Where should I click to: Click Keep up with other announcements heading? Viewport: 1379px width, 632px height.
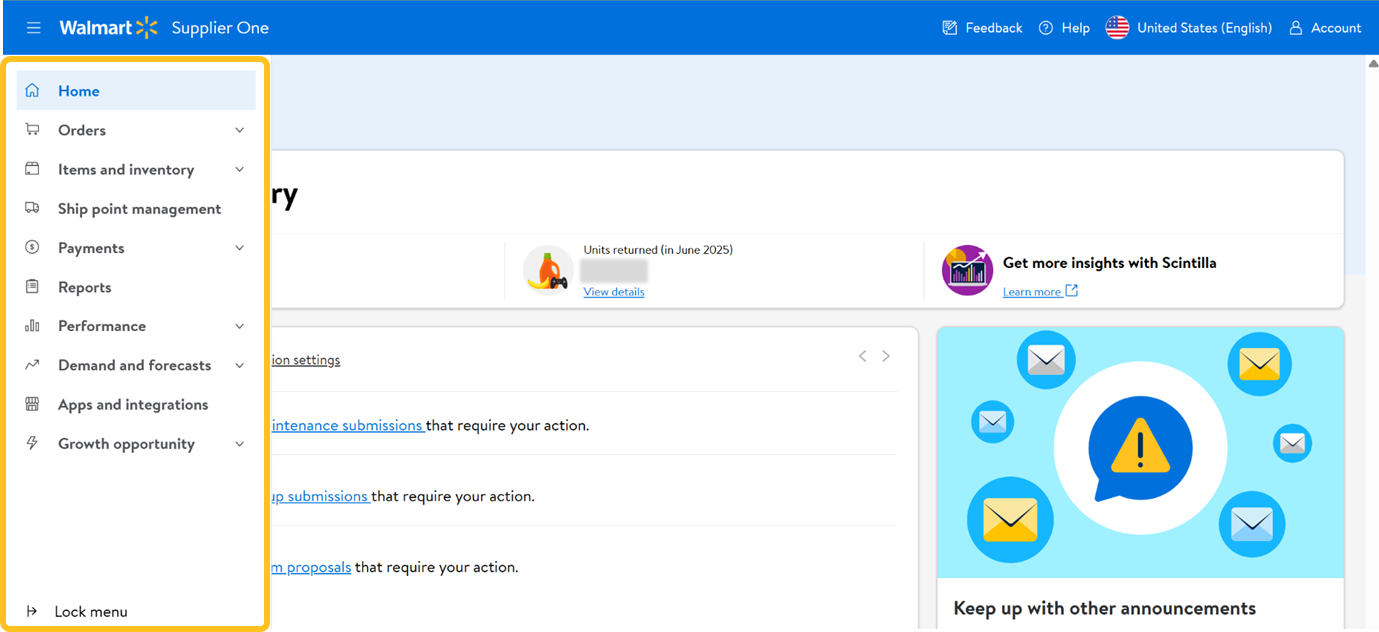coord(1105,608)
